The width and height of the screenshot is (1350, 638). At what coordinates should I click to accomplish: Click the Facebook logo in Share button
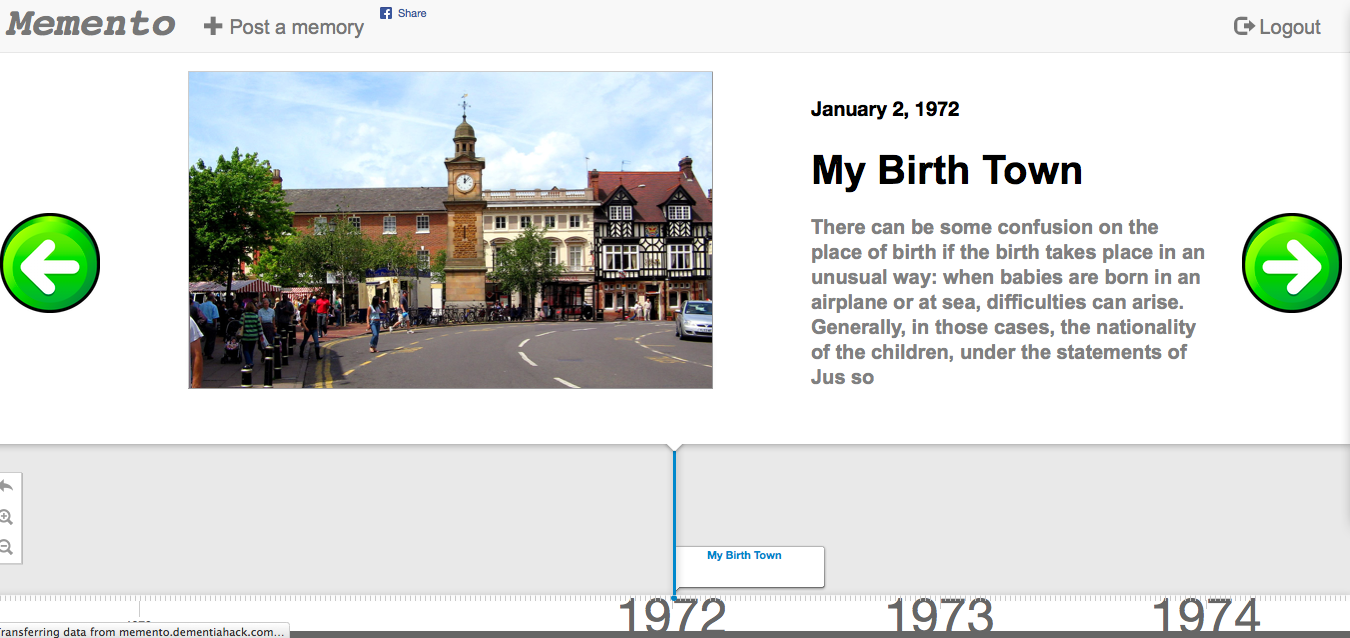(x=386, y=13)
